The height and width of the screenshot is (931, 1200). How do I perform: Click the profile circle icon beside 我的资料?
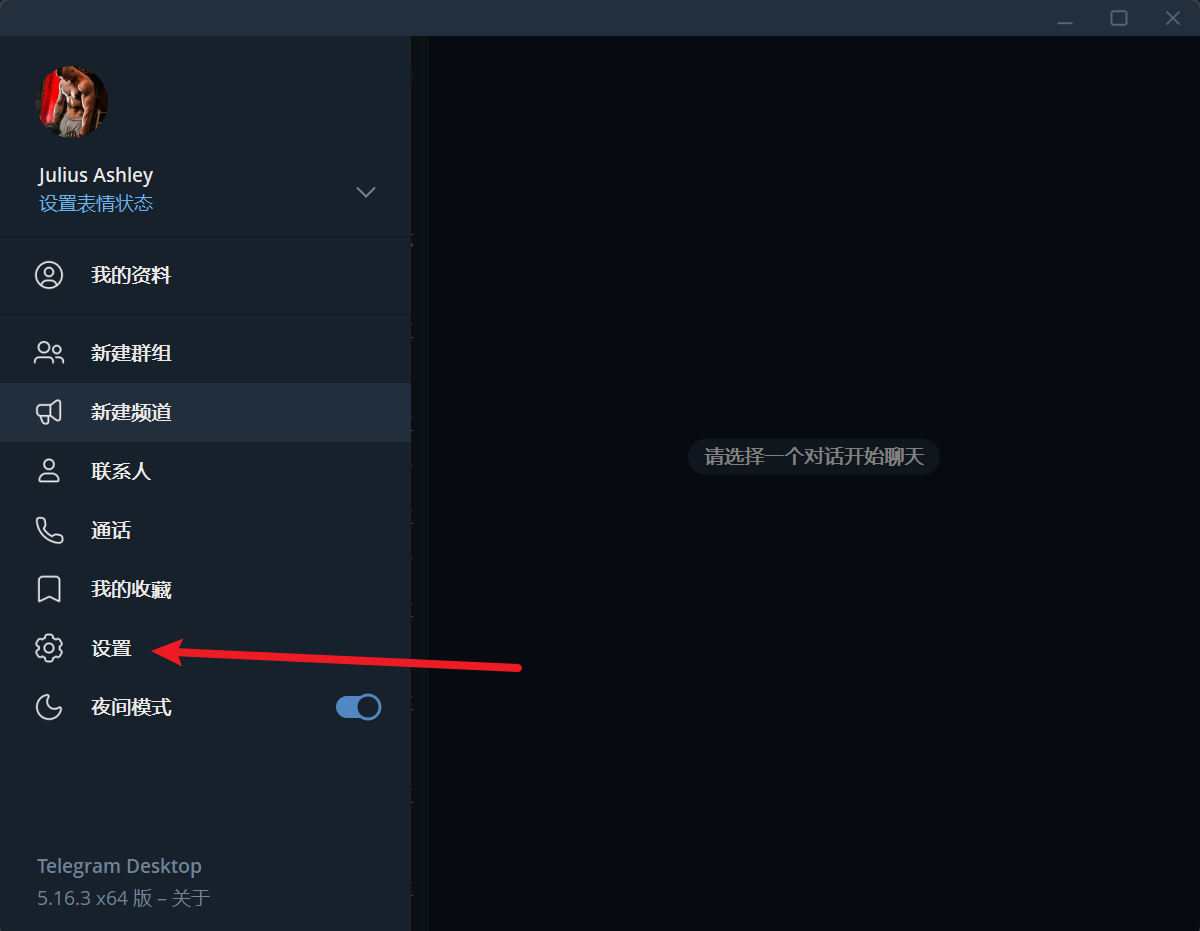[49, 275]
